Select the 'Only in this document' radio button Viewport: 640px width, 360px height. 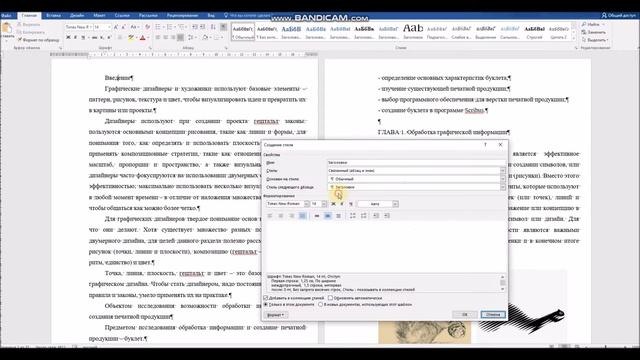pos(266,304)
